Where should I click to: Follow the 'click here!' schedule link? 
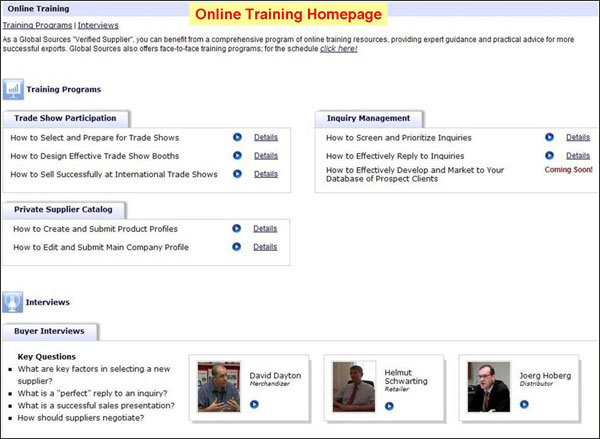coord(338,49)
